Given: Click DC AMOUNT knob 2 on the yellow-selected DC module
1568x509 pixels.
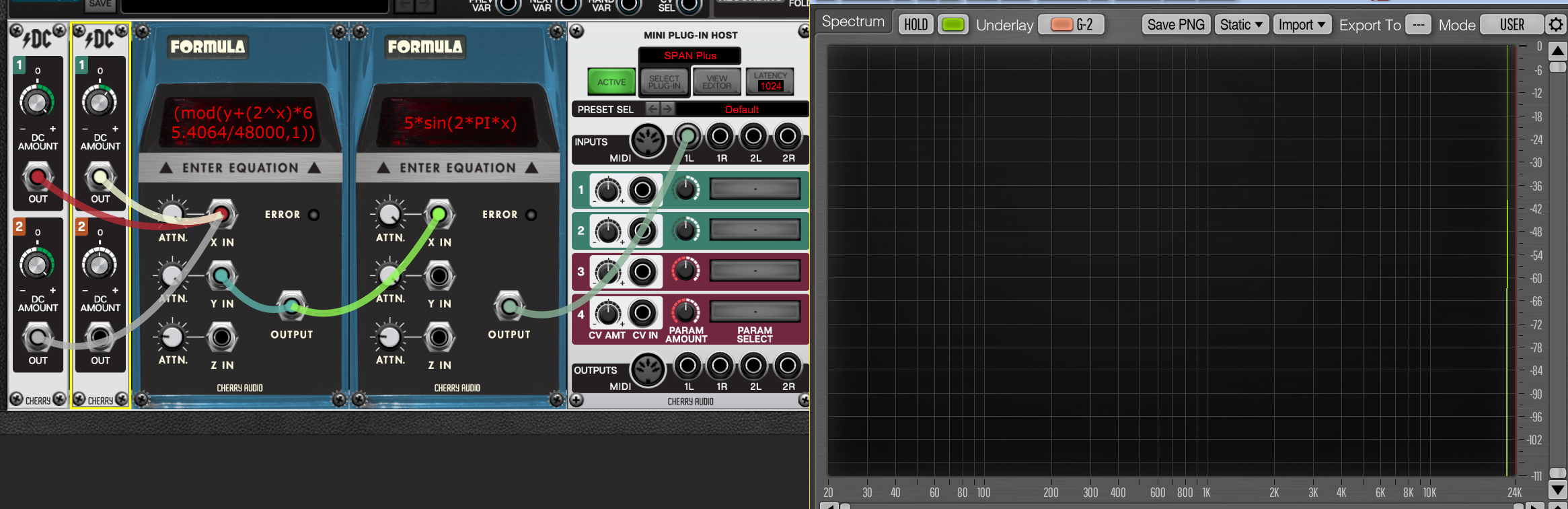Looking at the screenshot, I should [99, 264].
